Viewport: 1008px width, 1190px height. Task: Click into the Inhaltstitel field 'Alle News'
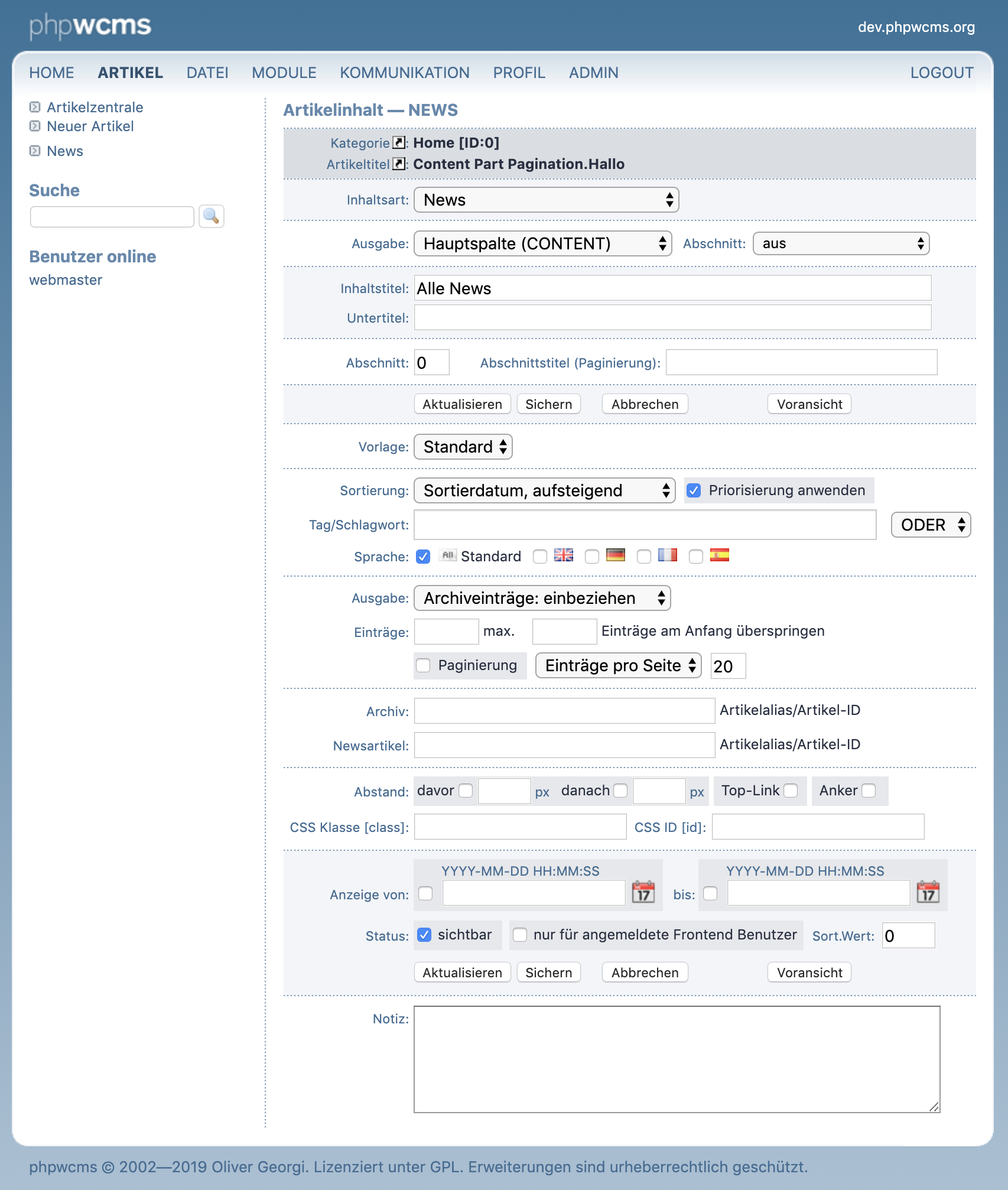point(673,288)
